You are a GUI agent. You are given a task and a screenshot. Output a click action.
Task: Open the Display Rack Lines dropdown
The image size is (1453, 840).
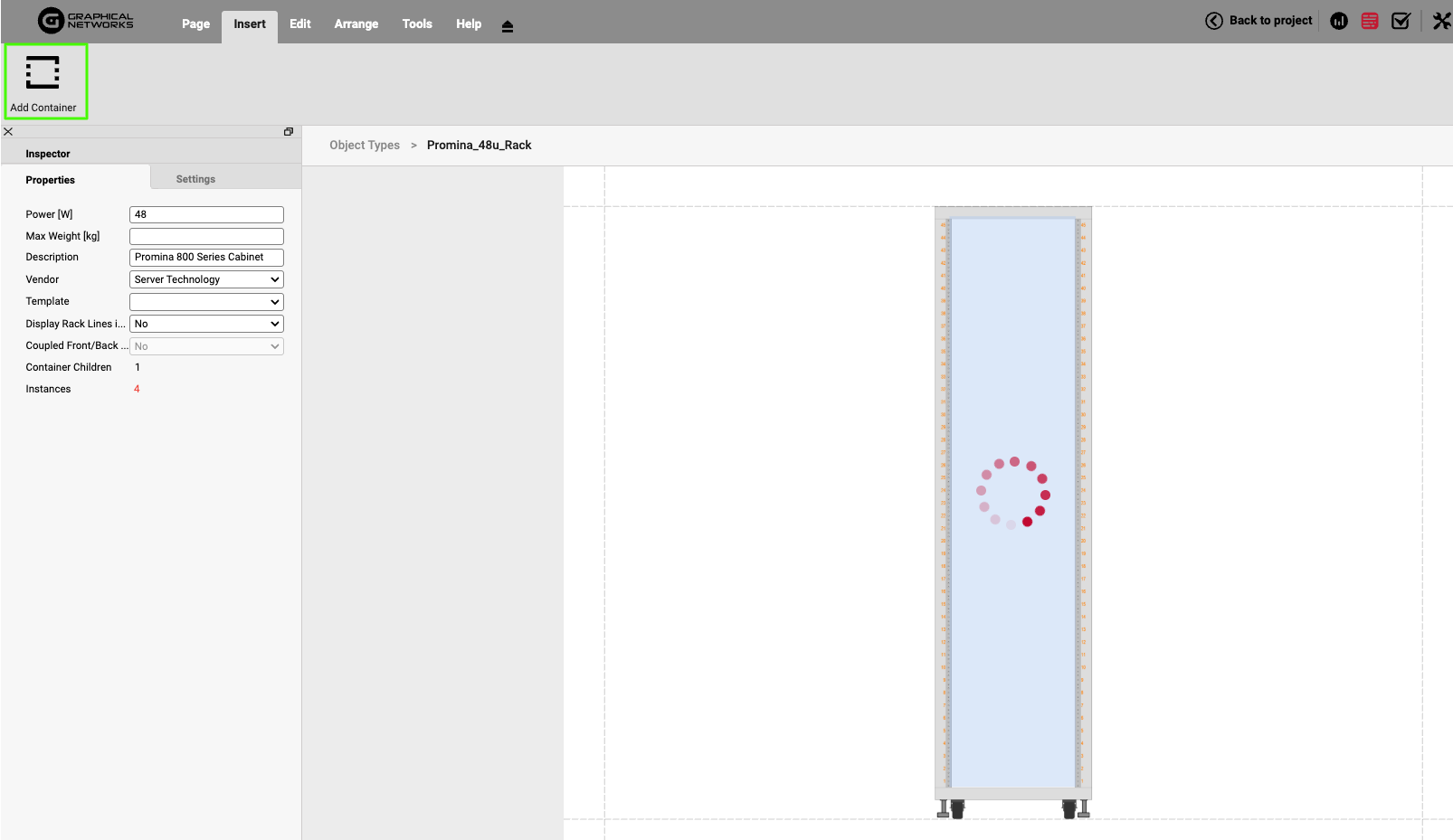click(206, 324)
